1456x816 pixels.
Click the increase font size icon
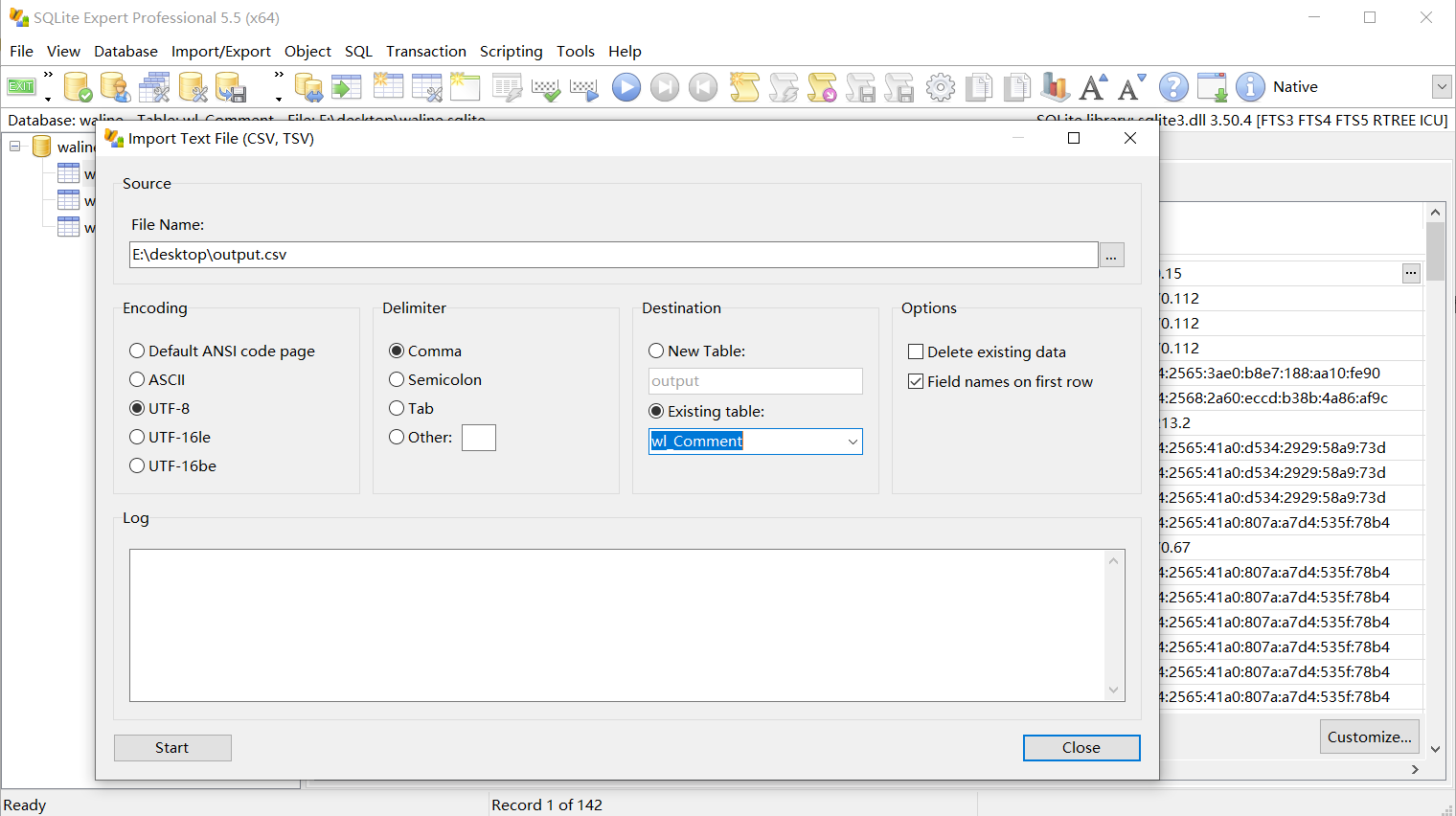pos(1093,87)
